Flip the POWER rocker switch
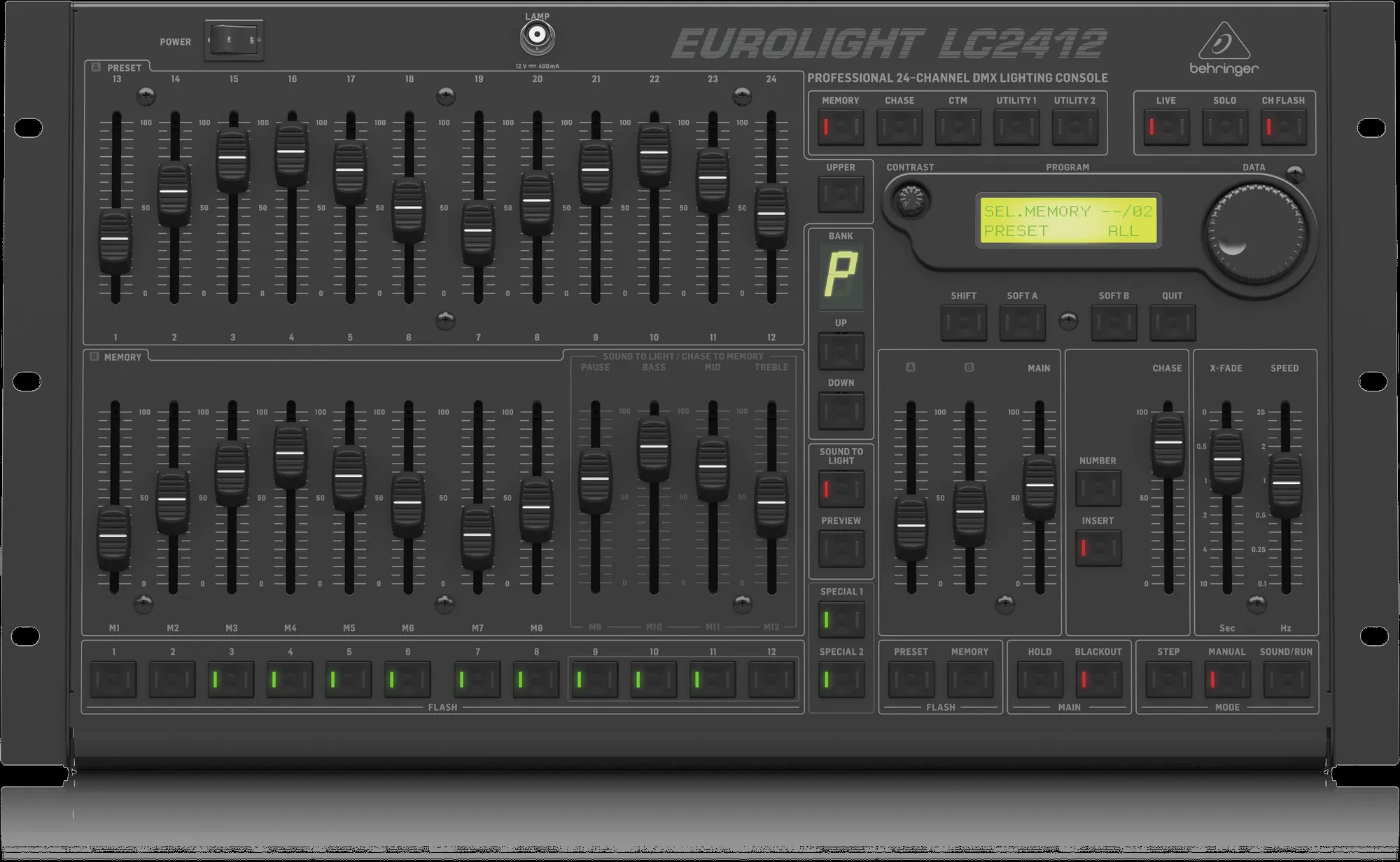 tap(234, 40)
